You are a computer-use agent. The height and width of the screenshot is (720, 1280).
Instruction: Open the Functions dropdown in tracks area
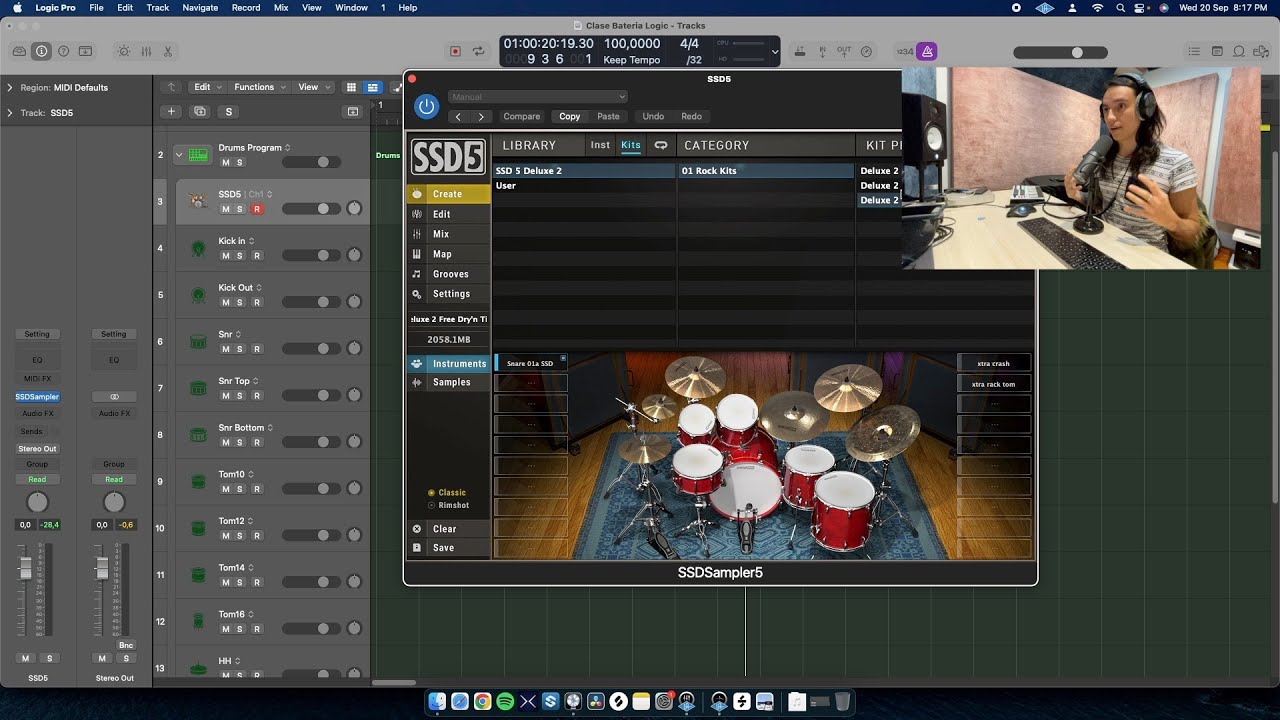coord(259,87)
